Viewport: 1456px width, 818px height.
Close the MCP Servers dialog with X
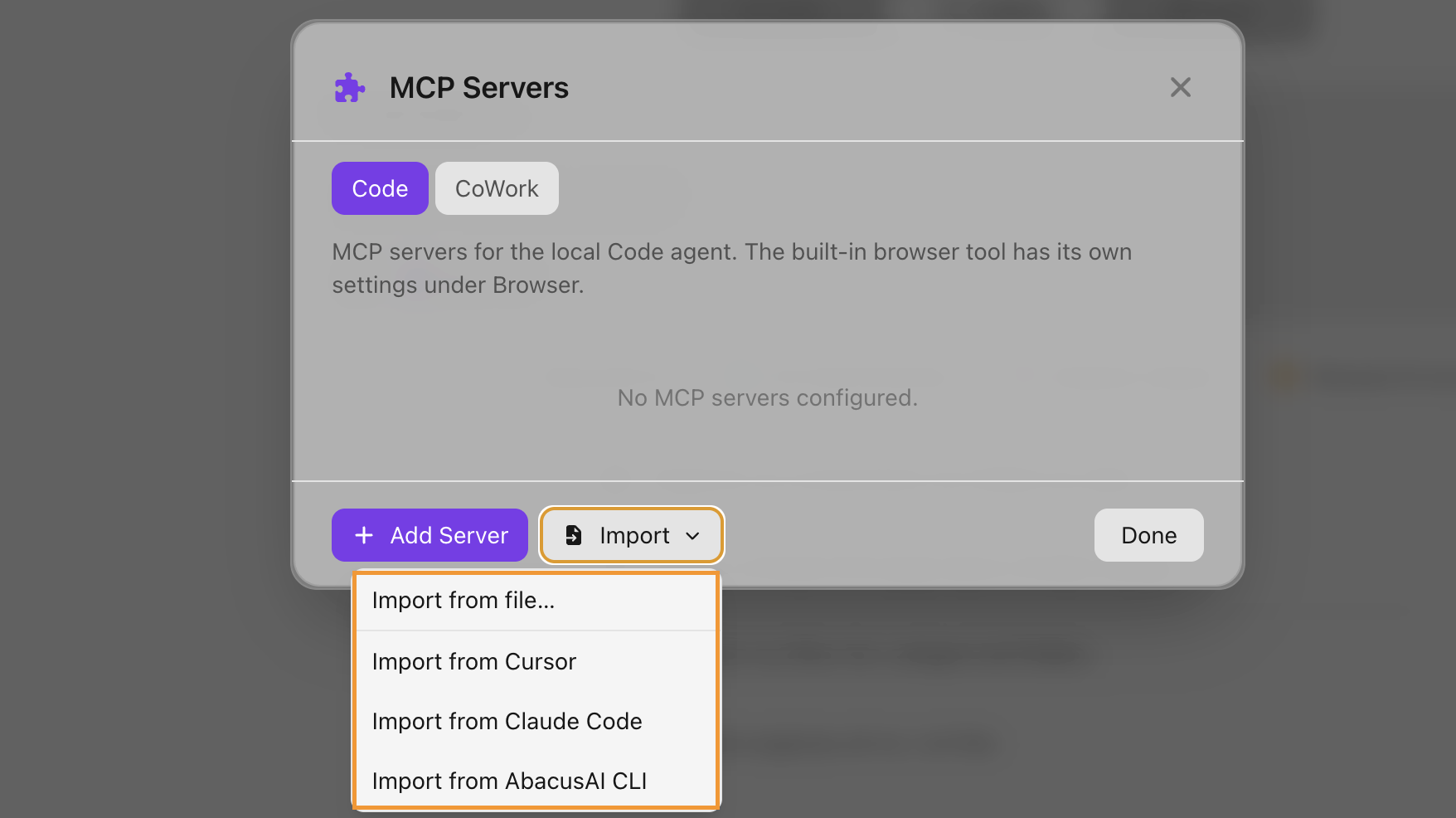click(1180, 87)
